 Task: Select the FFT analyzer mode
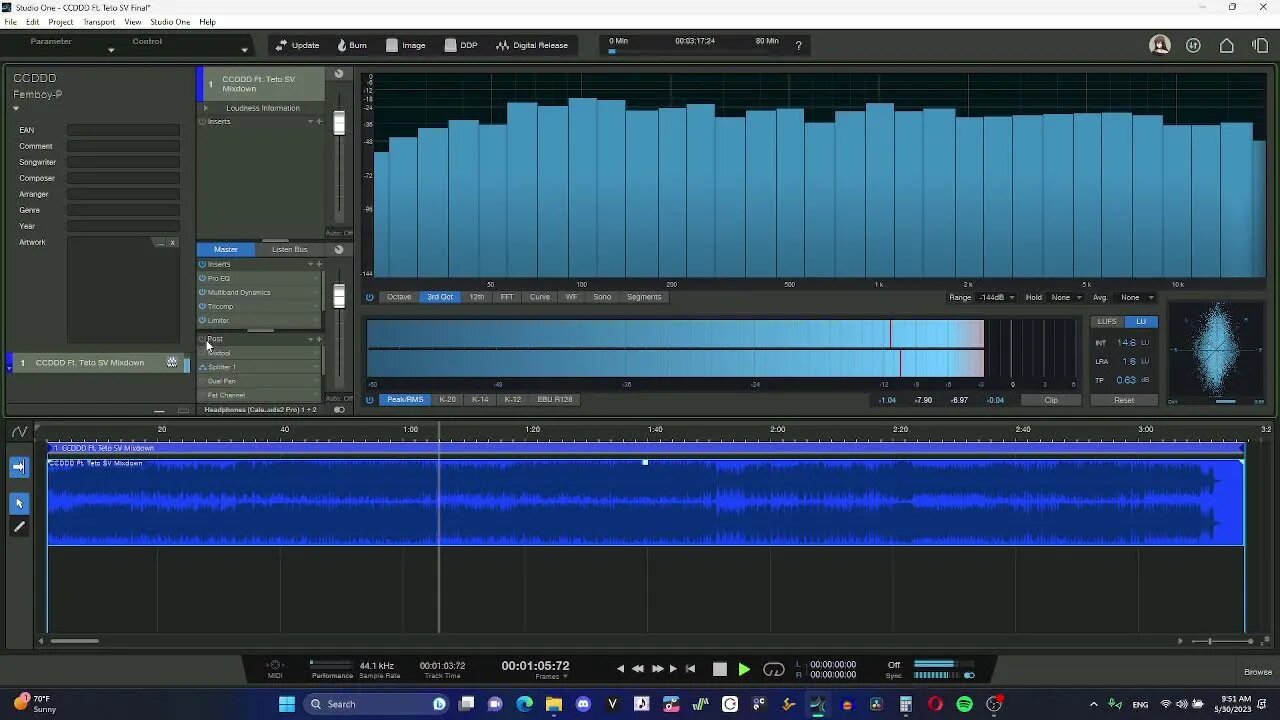(x=507, y=297)
